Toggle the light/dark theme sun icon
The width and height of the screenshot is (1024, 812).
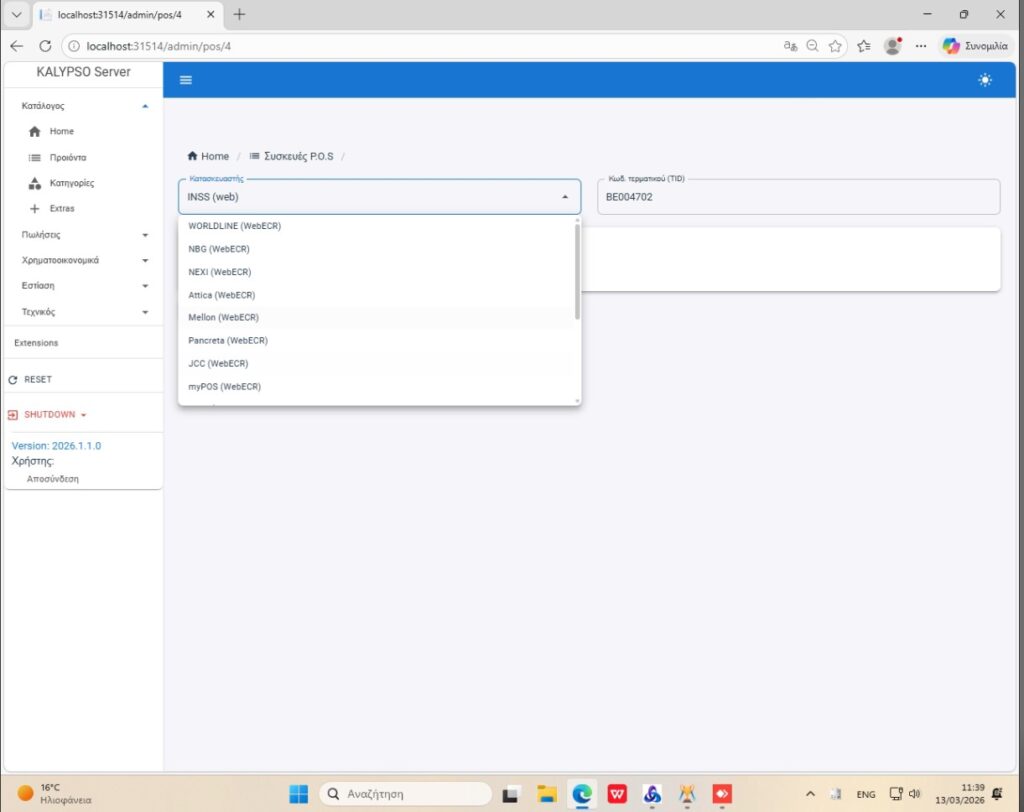[985, 80]
